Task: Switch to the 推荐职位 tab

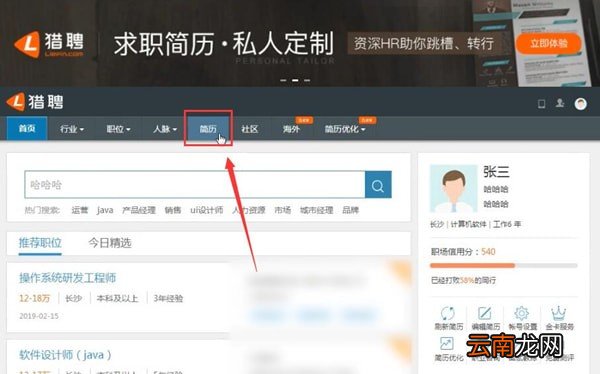Action: [x=40, y=243]
